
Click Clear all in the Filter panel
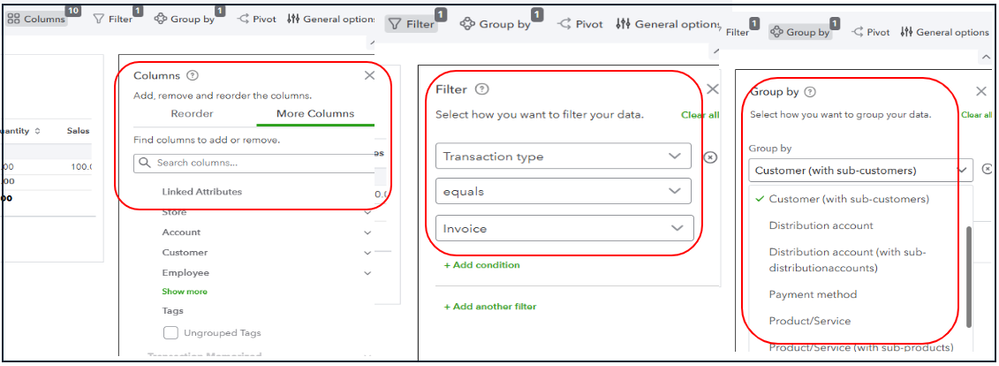700,115
